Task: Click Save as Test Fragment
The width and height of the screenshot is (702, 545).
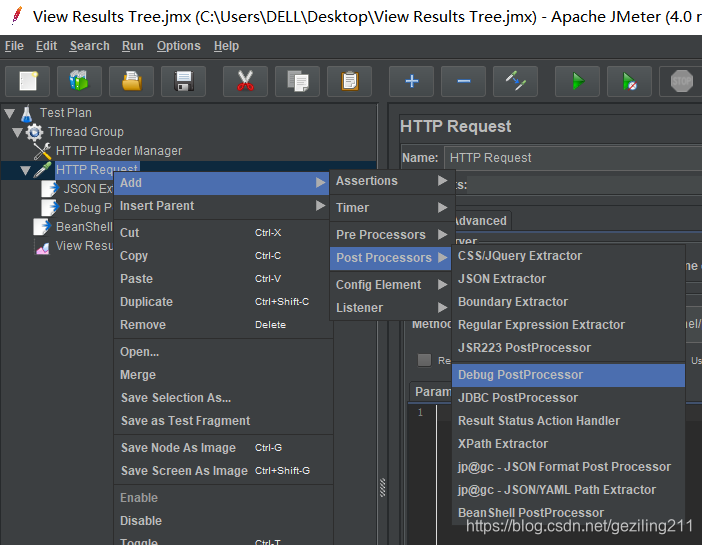Action: coord(223,421)
